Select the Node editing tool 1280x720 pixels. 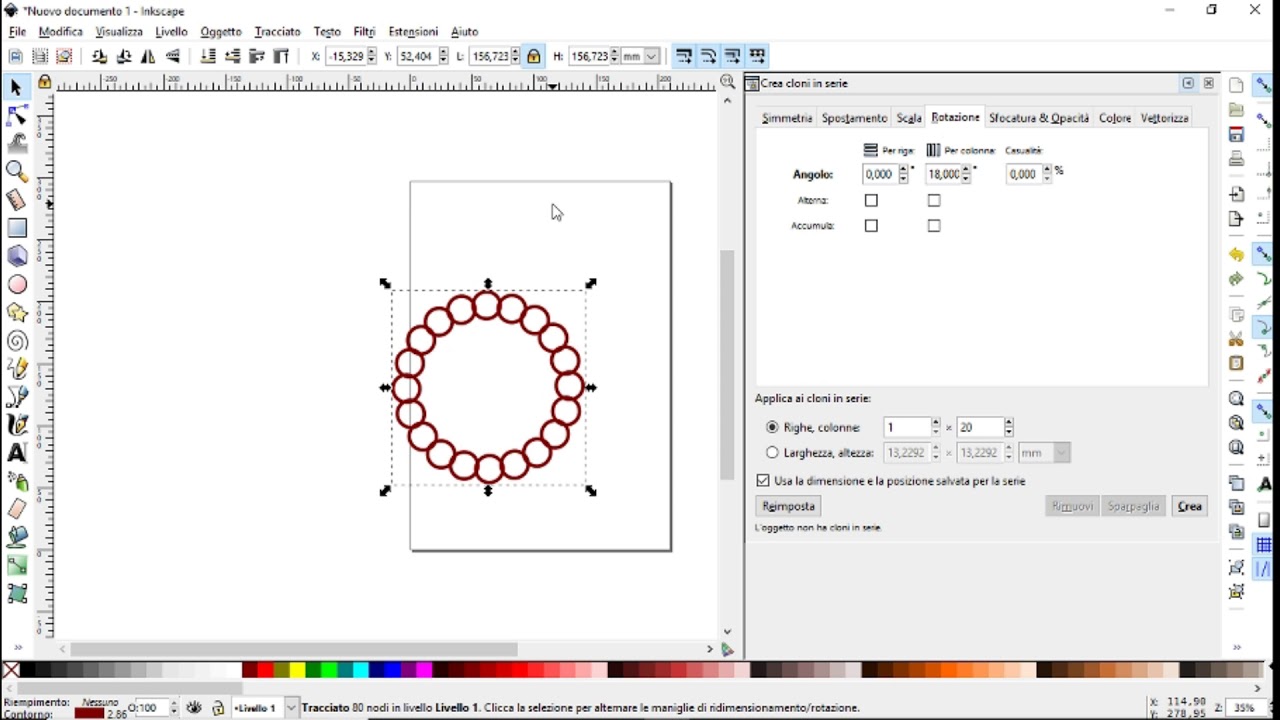click(16, 116)
